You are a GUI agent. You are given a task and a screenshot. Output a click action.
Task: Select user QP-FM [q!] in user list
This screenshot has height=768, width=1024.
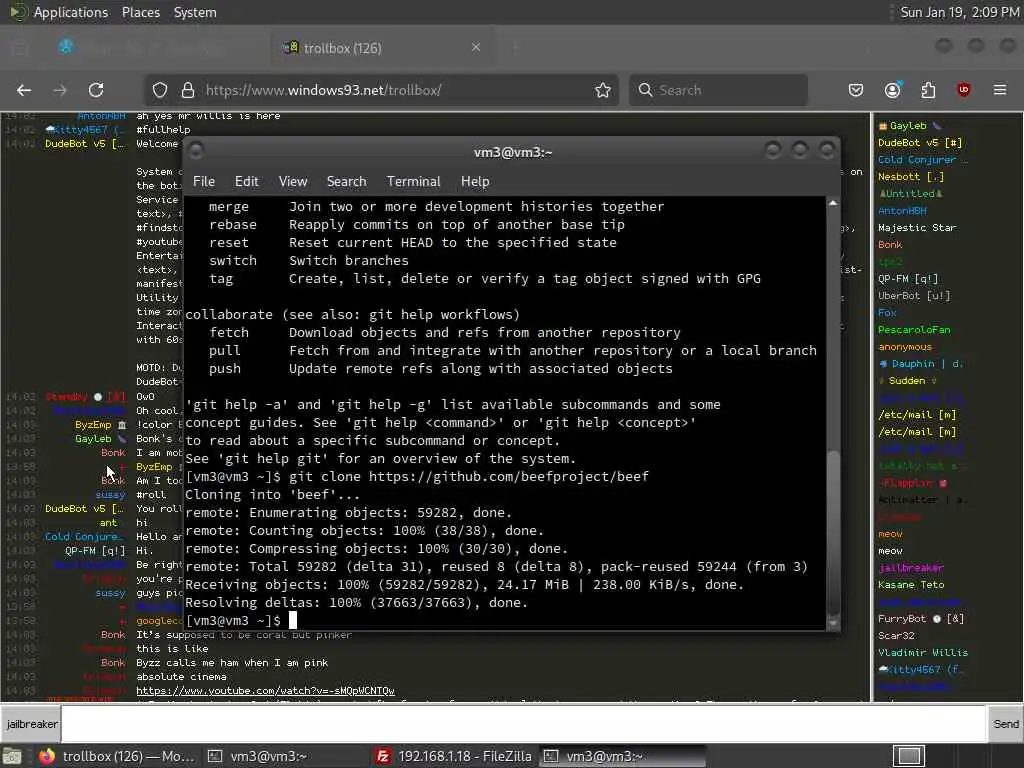click(908, 278)
